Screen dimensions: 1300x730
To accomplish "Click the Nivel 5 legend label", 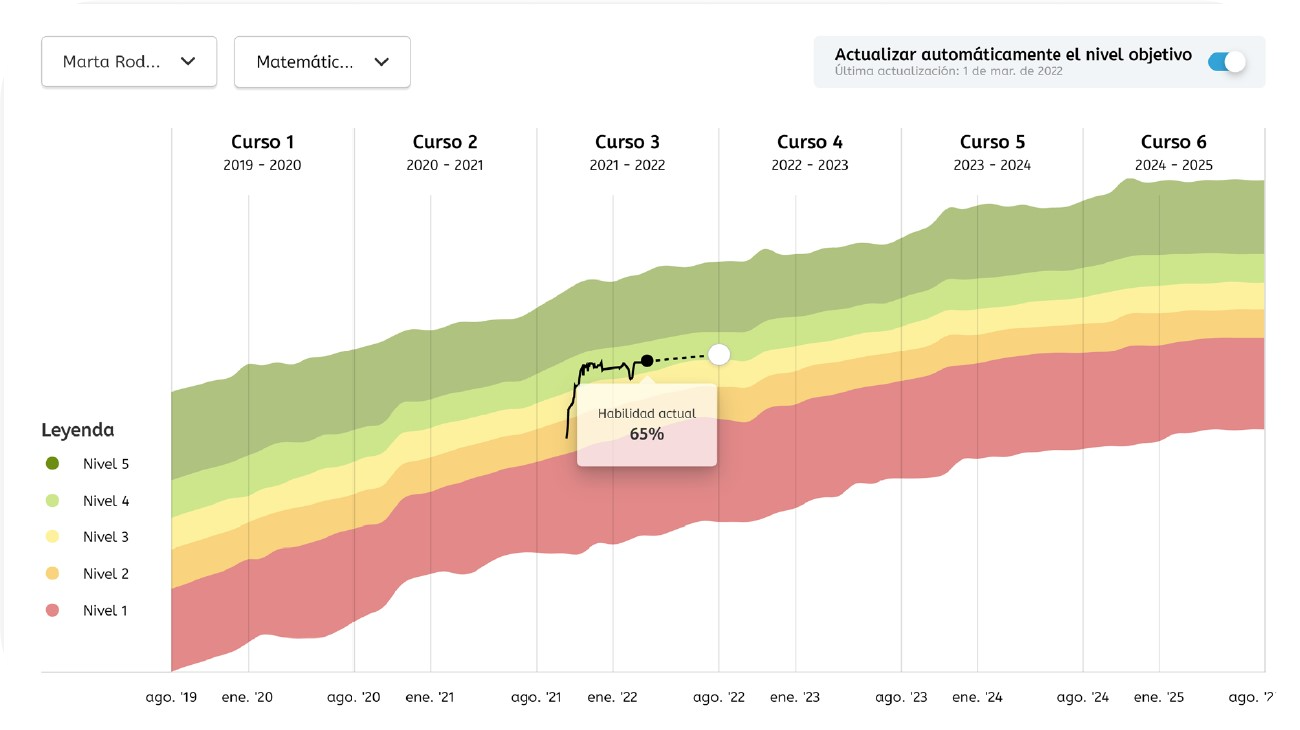I will (106, 464).
